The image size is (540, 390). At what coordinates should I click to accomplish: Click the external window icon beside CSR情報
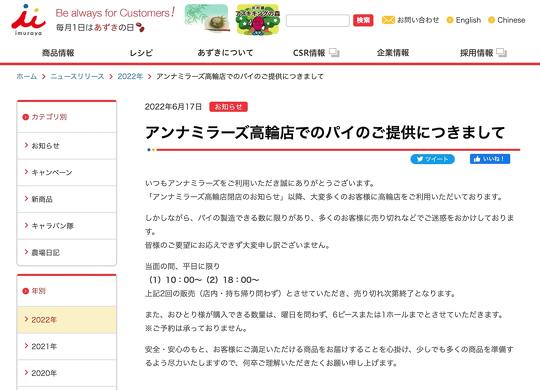coord(334,52)
